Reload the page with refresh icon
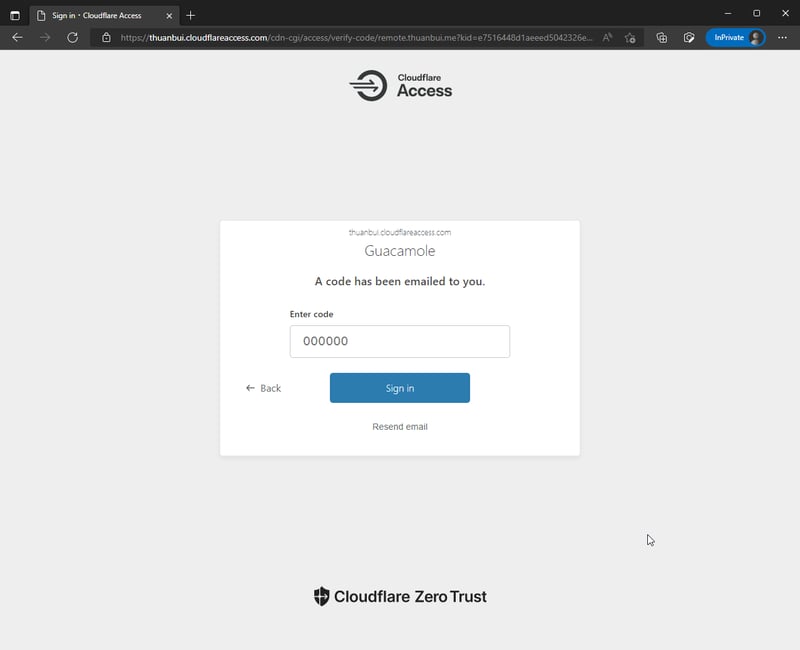This screenshot has height=650, width=800. click(x=72, y=37)
